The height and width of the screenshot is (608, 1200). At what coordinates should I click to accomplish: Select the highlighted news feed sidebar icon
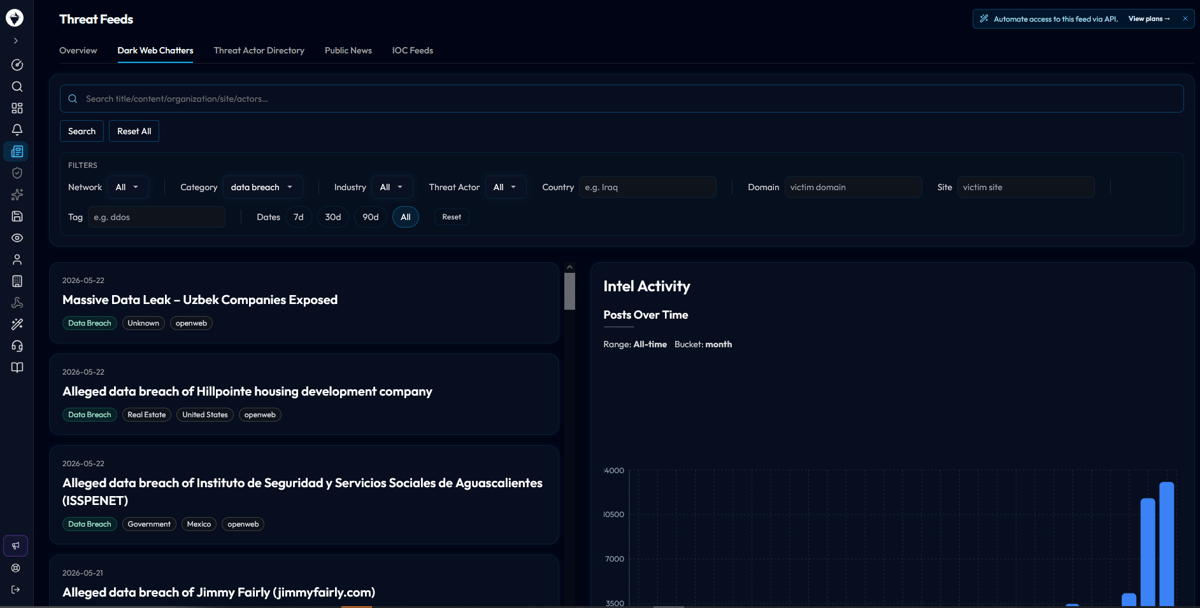pos(17,152)
